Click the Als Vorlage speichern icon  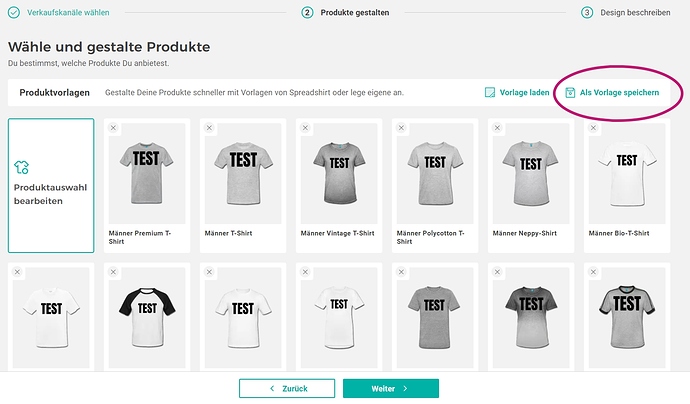pyautogui.click(x=570, y=93)
